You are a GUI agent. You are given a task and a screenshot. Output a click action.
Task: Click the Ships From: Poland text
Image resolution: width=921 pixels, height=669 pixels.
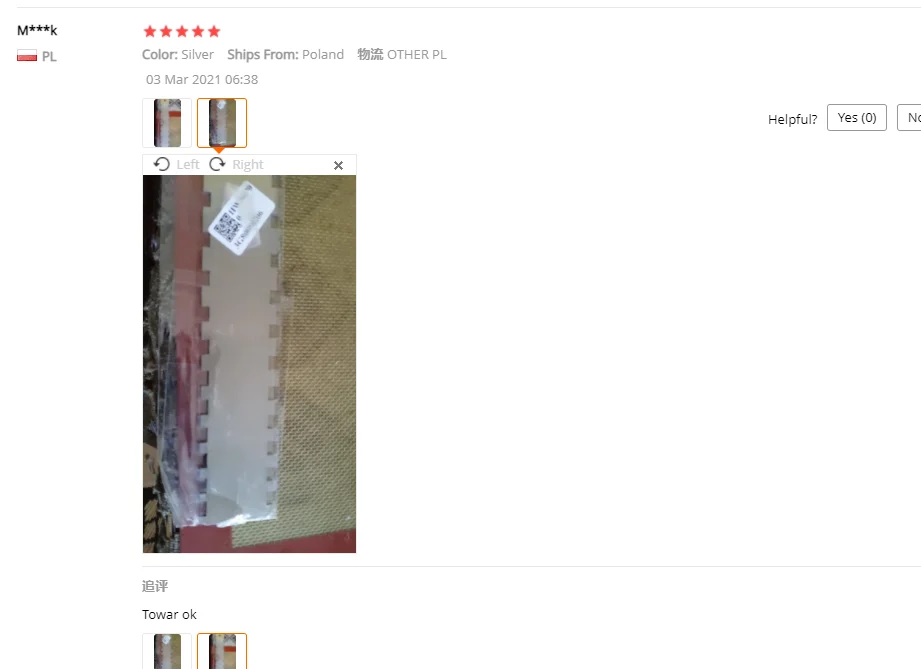point(285,55)
